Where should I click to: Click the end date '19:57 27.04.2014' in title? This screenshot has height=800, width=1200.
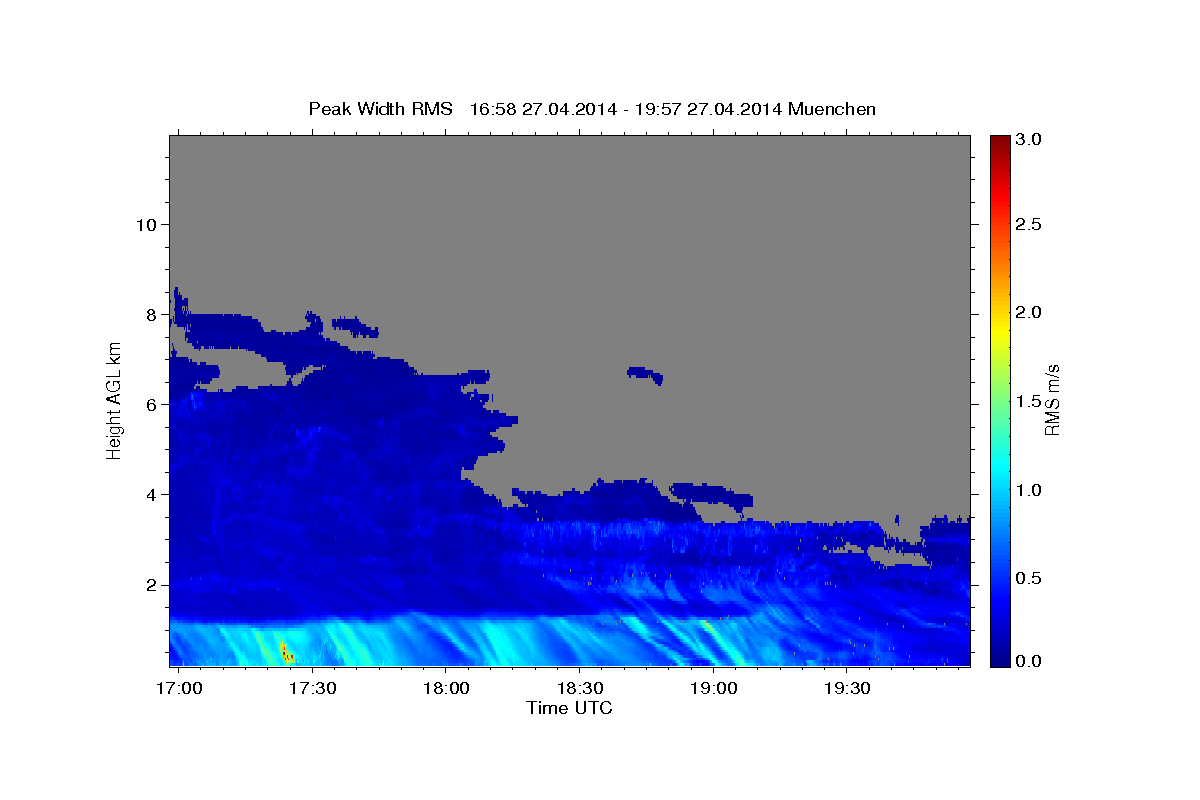[x=710, y=109]
